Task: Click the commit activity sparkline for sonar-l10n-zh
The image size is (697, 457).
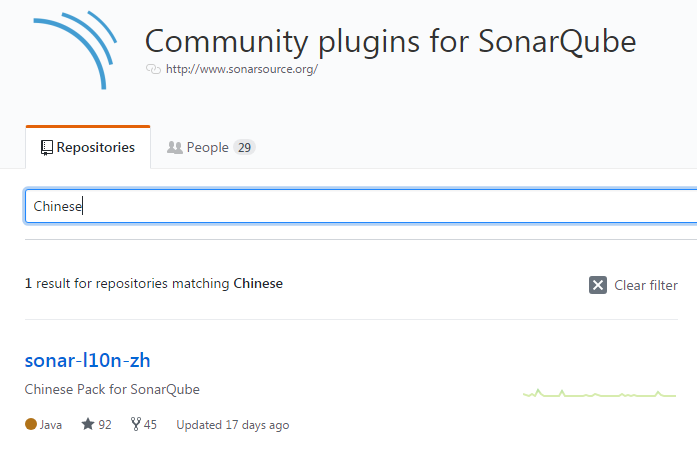Action: point(600,393)
